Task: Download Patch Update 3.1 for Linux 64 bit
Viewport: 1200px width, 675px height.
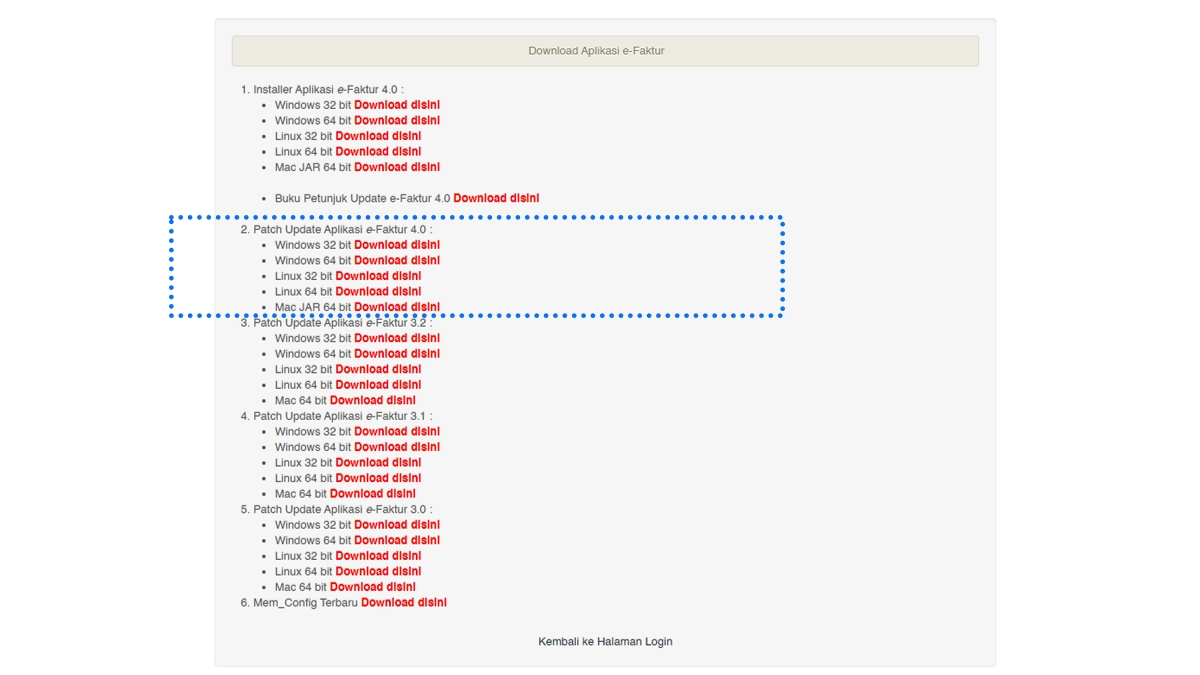Action: 378,478
